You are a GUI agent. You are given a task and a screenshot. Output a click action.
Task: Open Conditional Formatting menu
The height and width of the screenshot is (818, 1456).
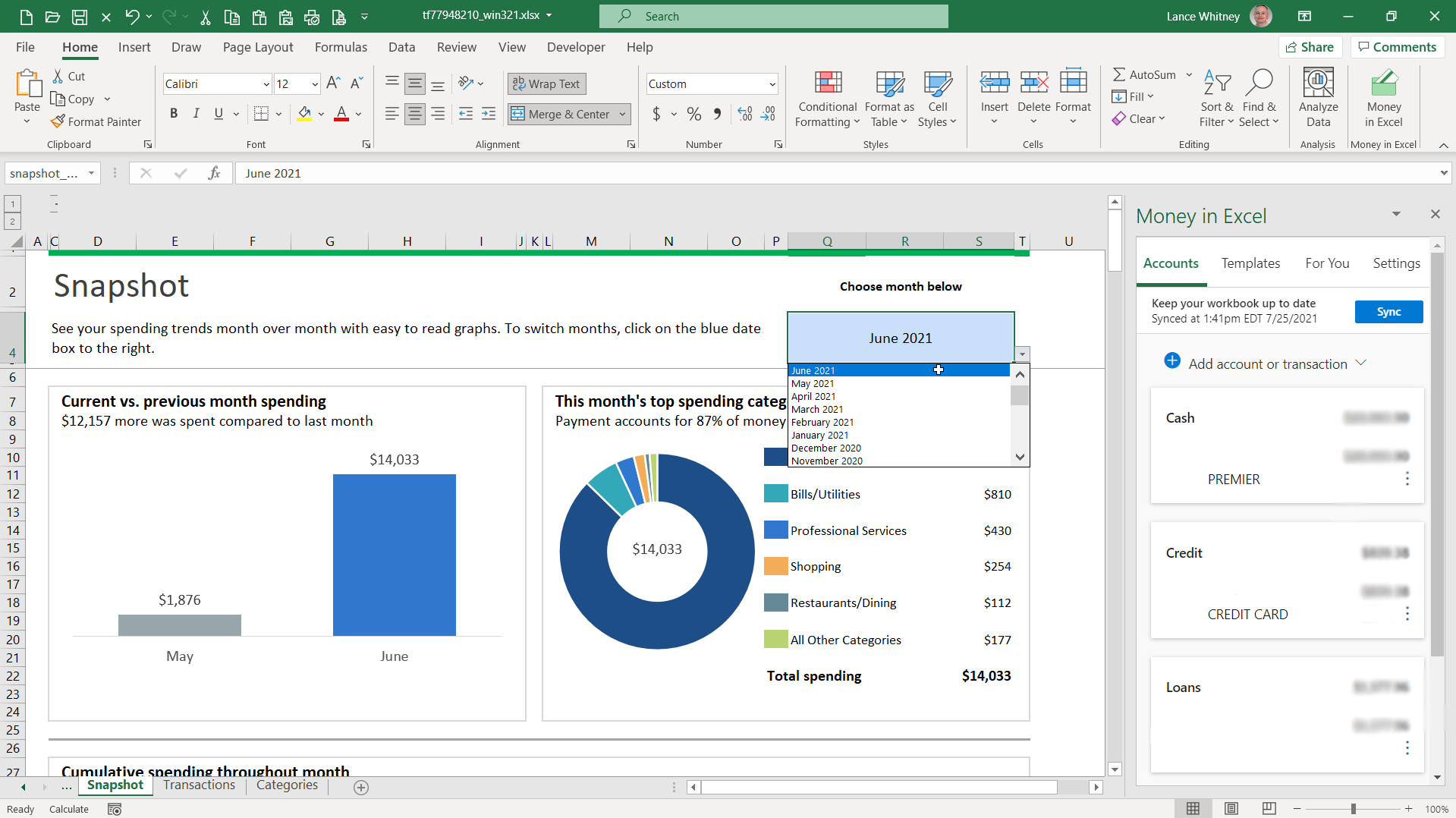[828, 99]
